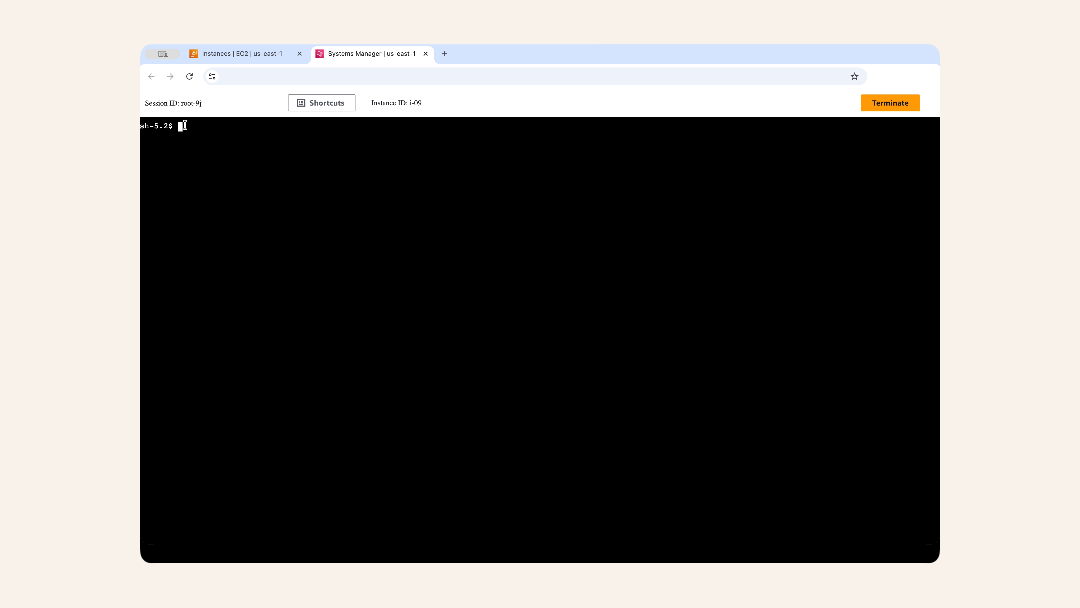Click the keyboard icon inside Shortcuts button
1080x608 pixels.
coord(300,102)
